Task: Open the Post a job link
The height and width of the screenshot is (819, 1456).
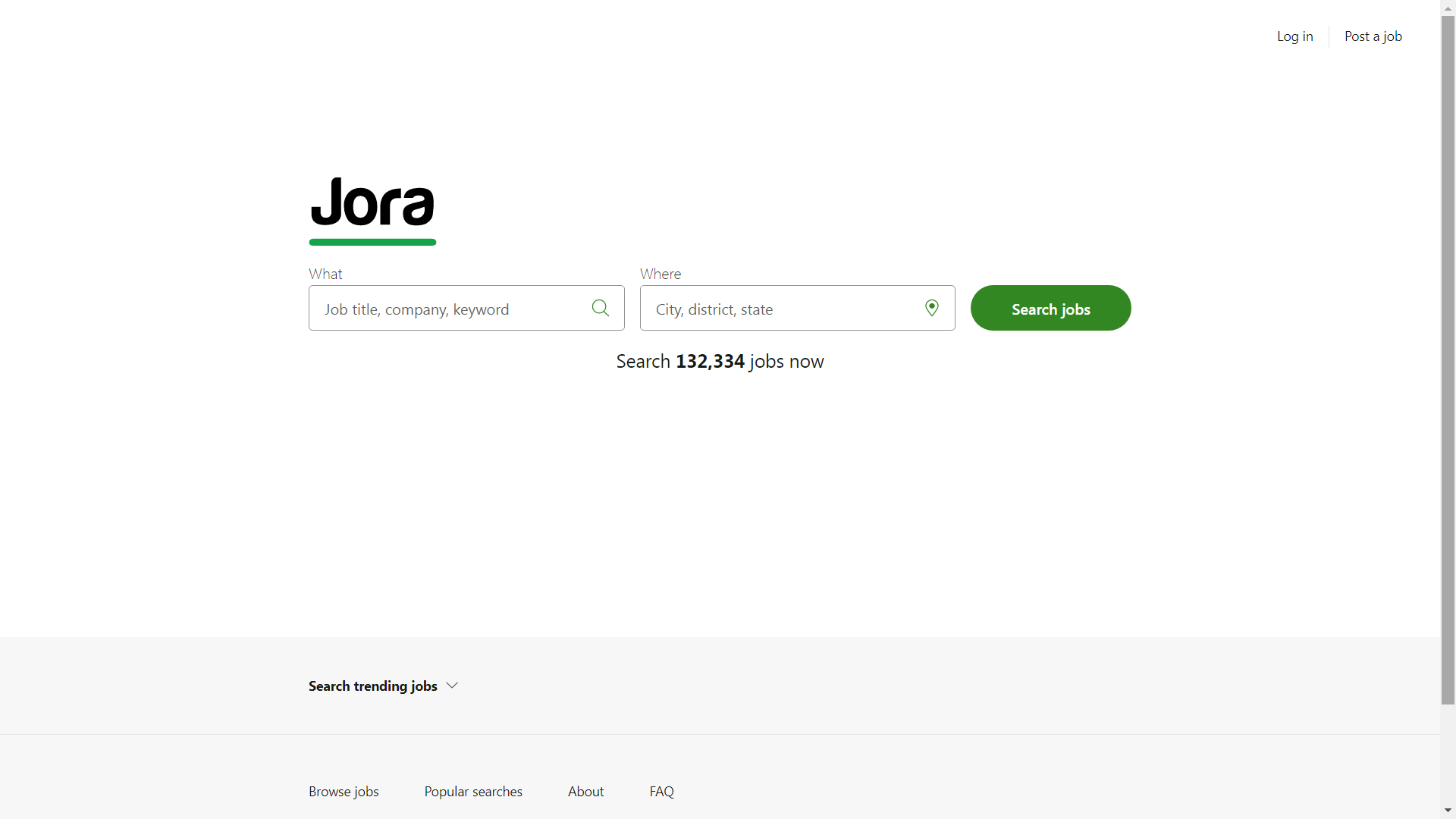Action: [x=1373, y=36]
